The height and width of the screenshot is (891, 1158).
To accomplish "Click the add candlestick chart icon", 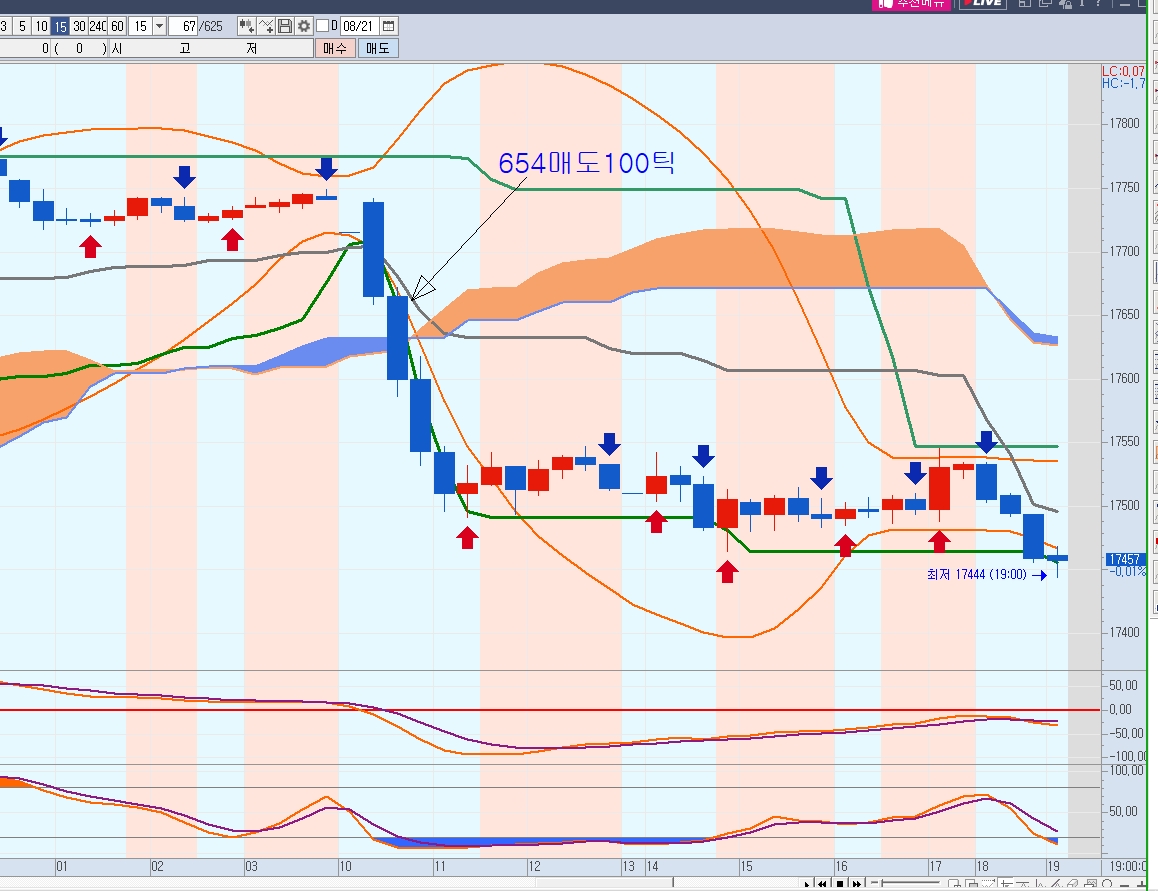I will click(246, 27).
